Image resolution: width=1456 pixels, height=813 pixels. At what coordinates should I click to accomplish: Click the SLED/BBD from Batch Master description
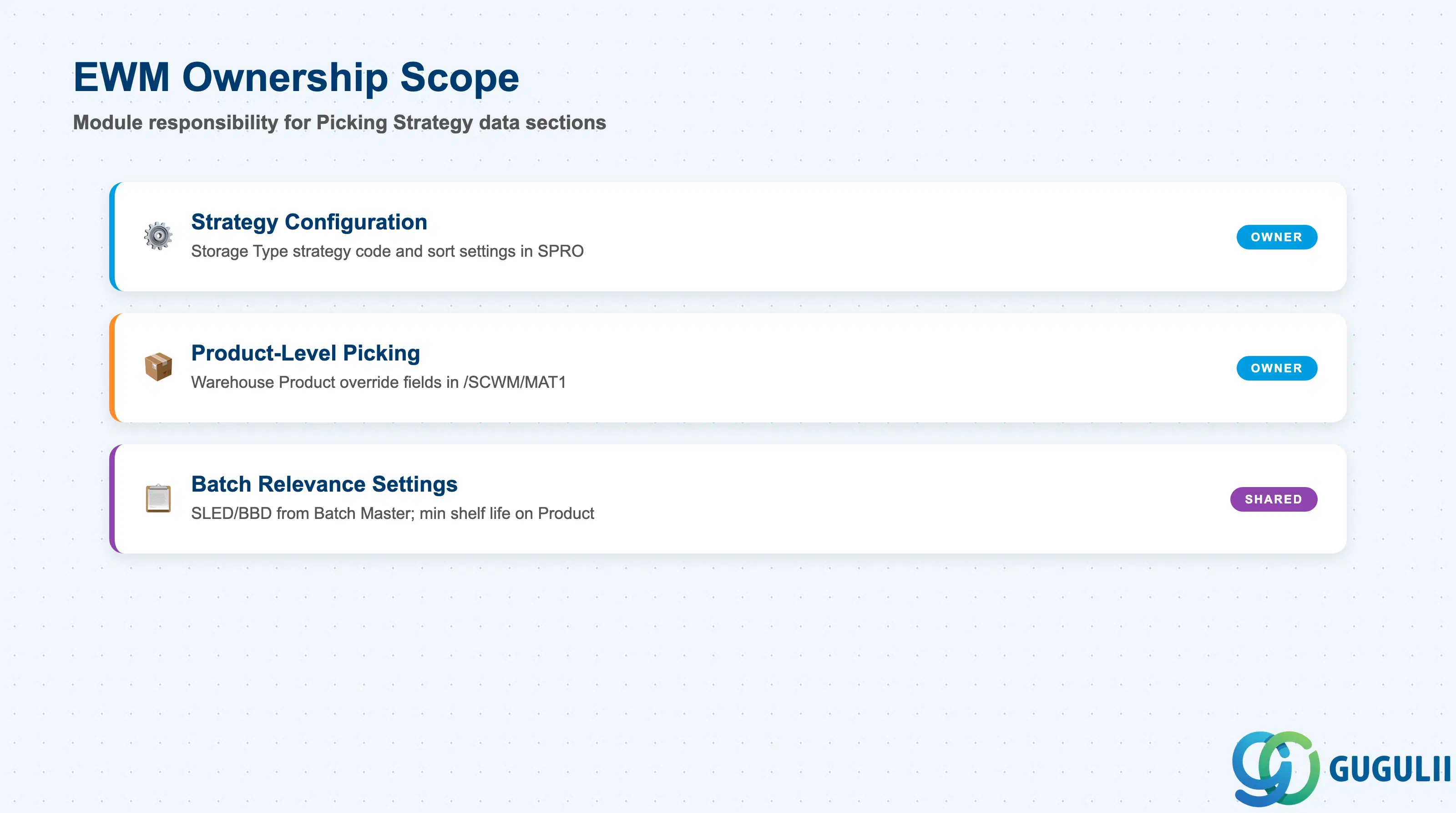click(x=392, y=513)
